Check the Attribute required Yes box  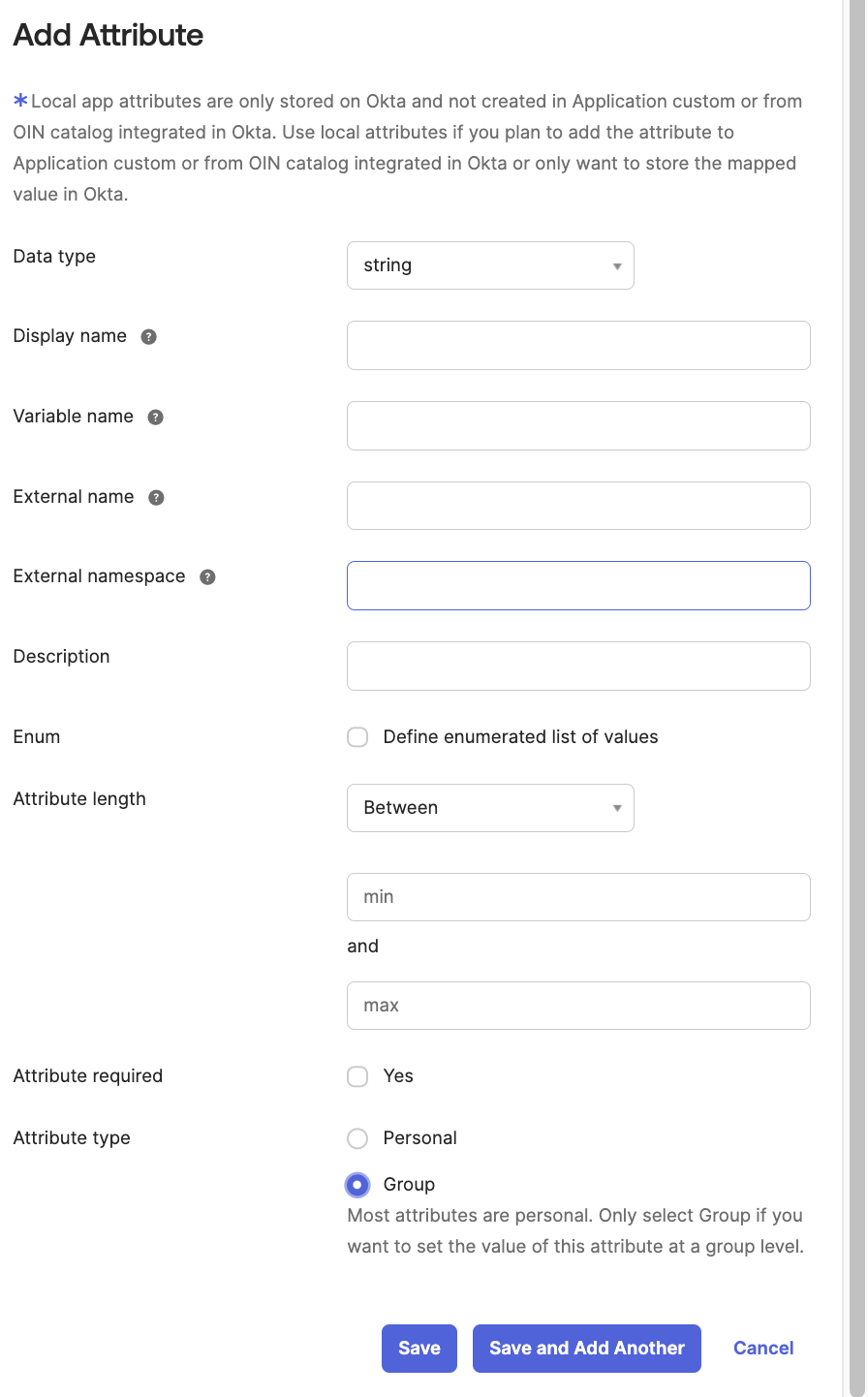coord(358,1076)
